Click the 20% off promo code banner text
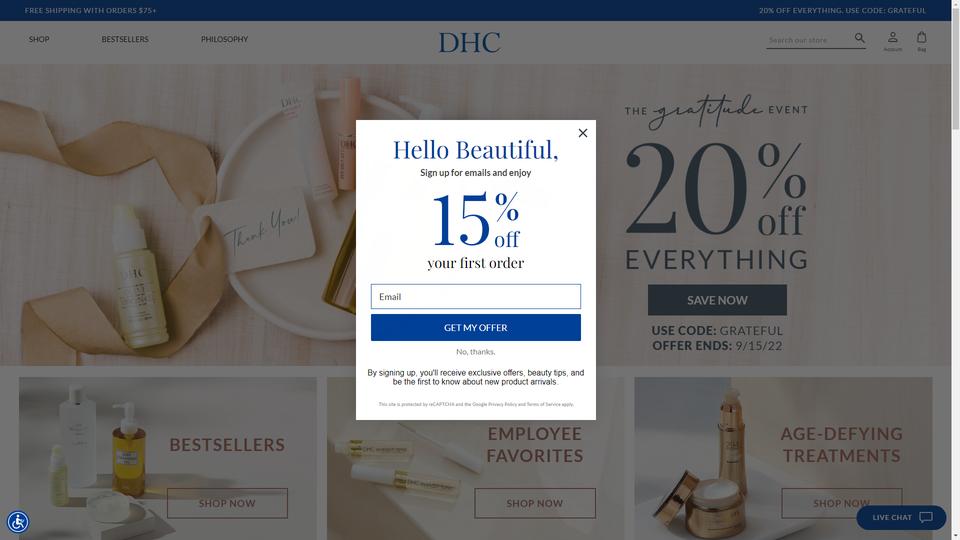 click(x=842, y=10)
